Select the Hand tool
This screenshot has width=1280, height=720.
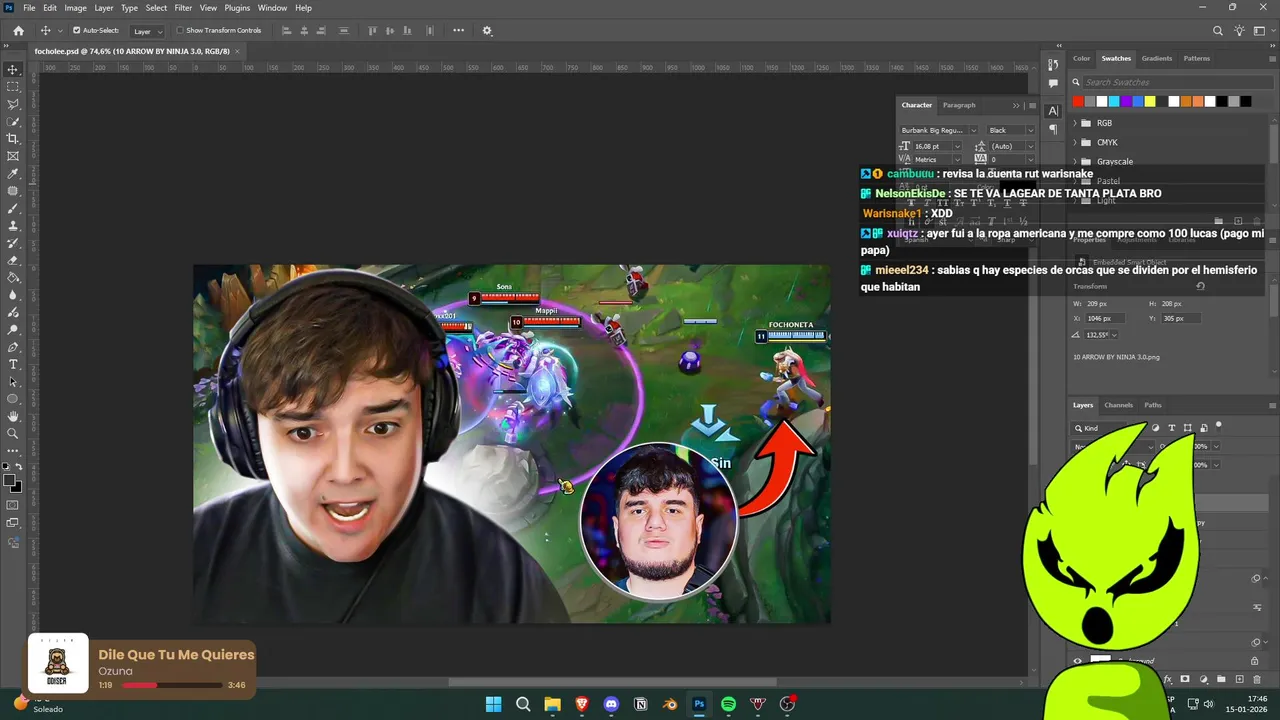(x=13, y=416)
